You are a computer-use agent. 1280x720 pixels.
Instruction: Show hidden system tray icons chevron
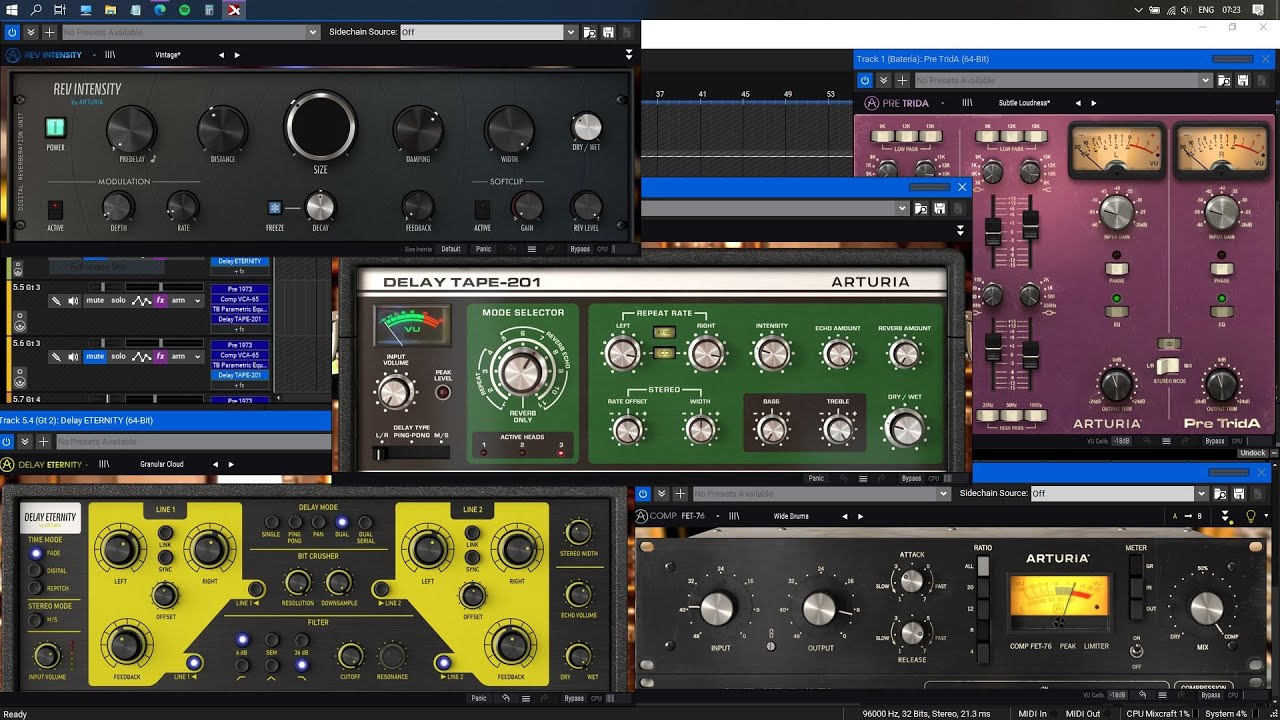(1139, 10)
